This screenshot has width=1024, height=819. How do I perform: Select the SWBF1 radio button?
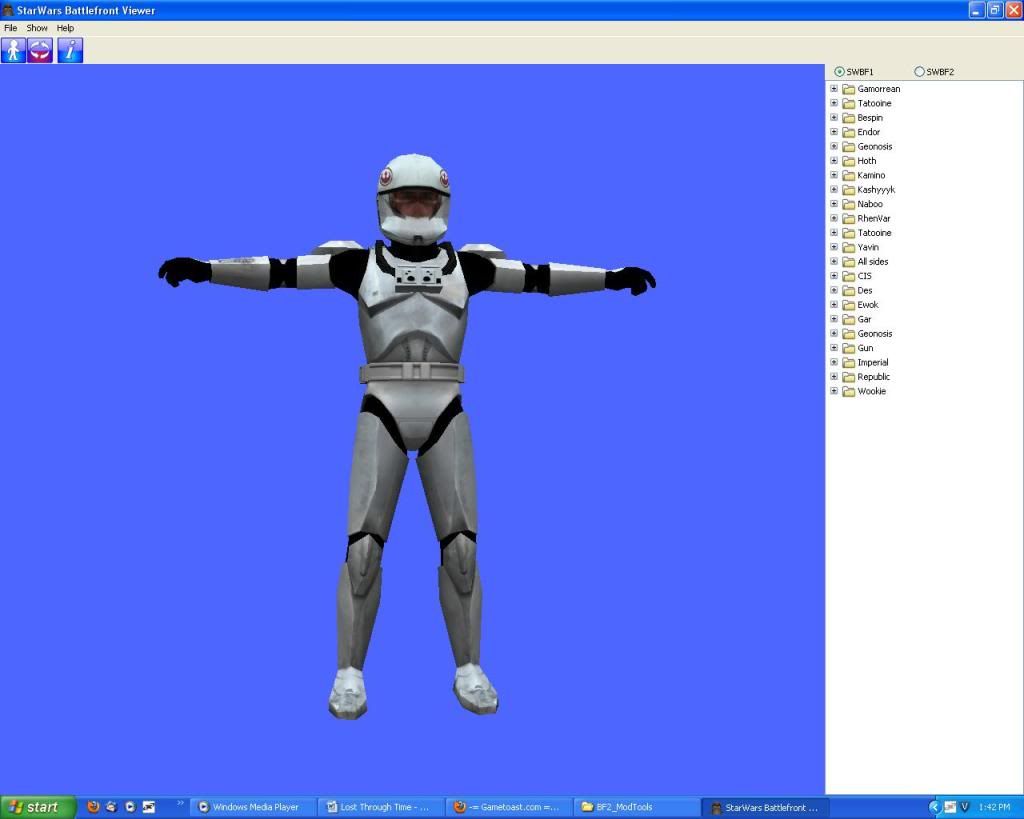(839, 72)
